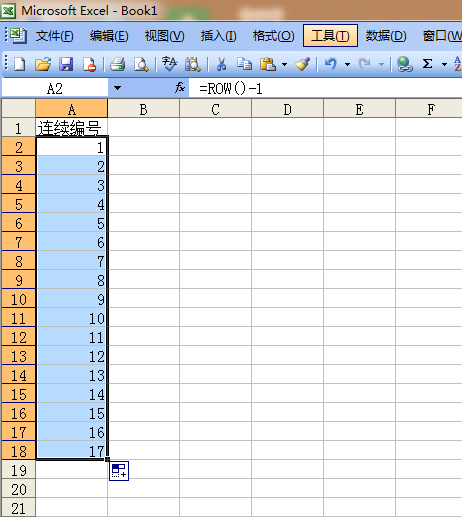Click the greyed Redo arrow
462x517 pixels.
[x=365, y=64]
